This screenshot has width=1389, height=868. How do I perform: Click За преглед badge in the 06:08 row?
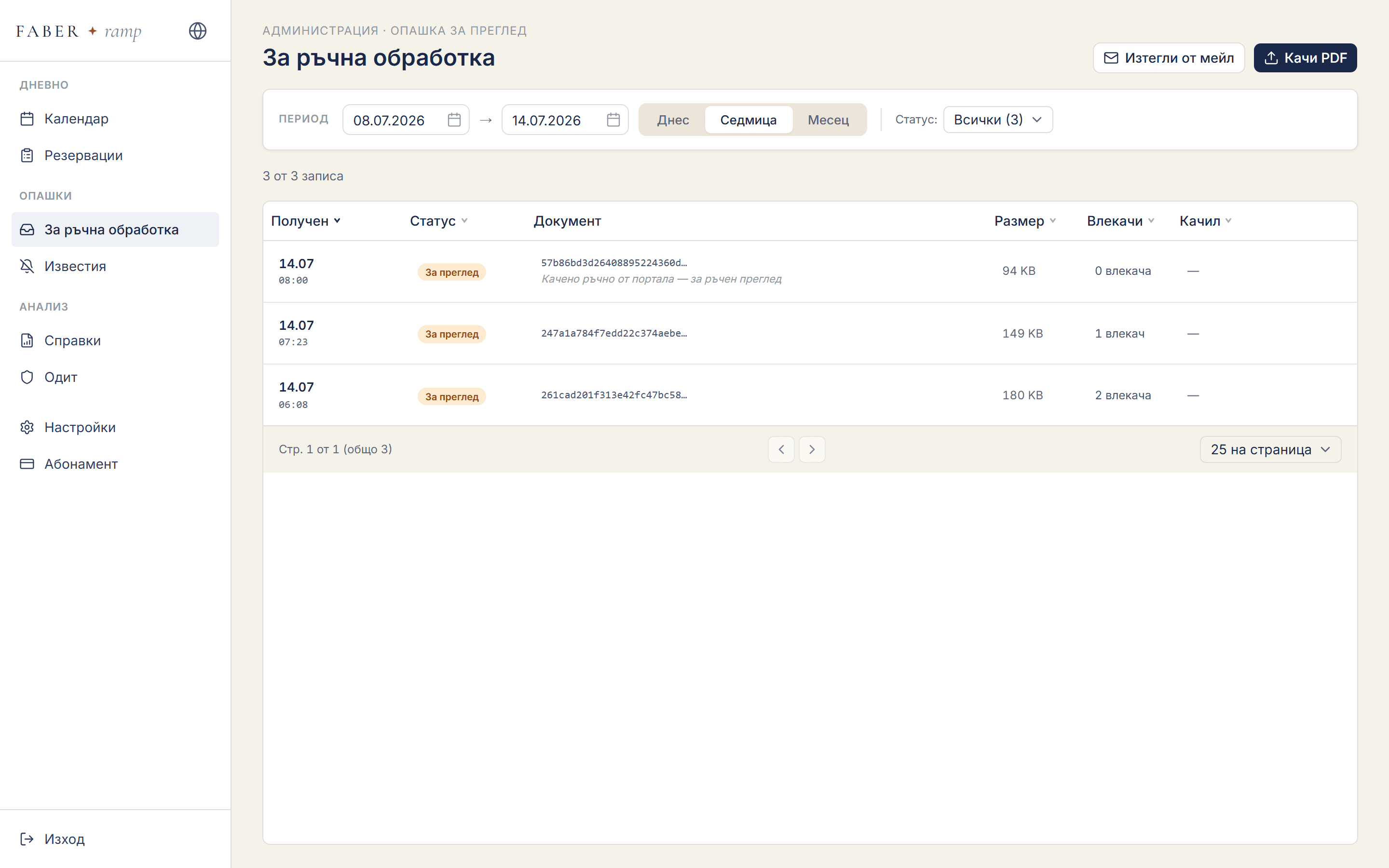(x=452, y=397)
